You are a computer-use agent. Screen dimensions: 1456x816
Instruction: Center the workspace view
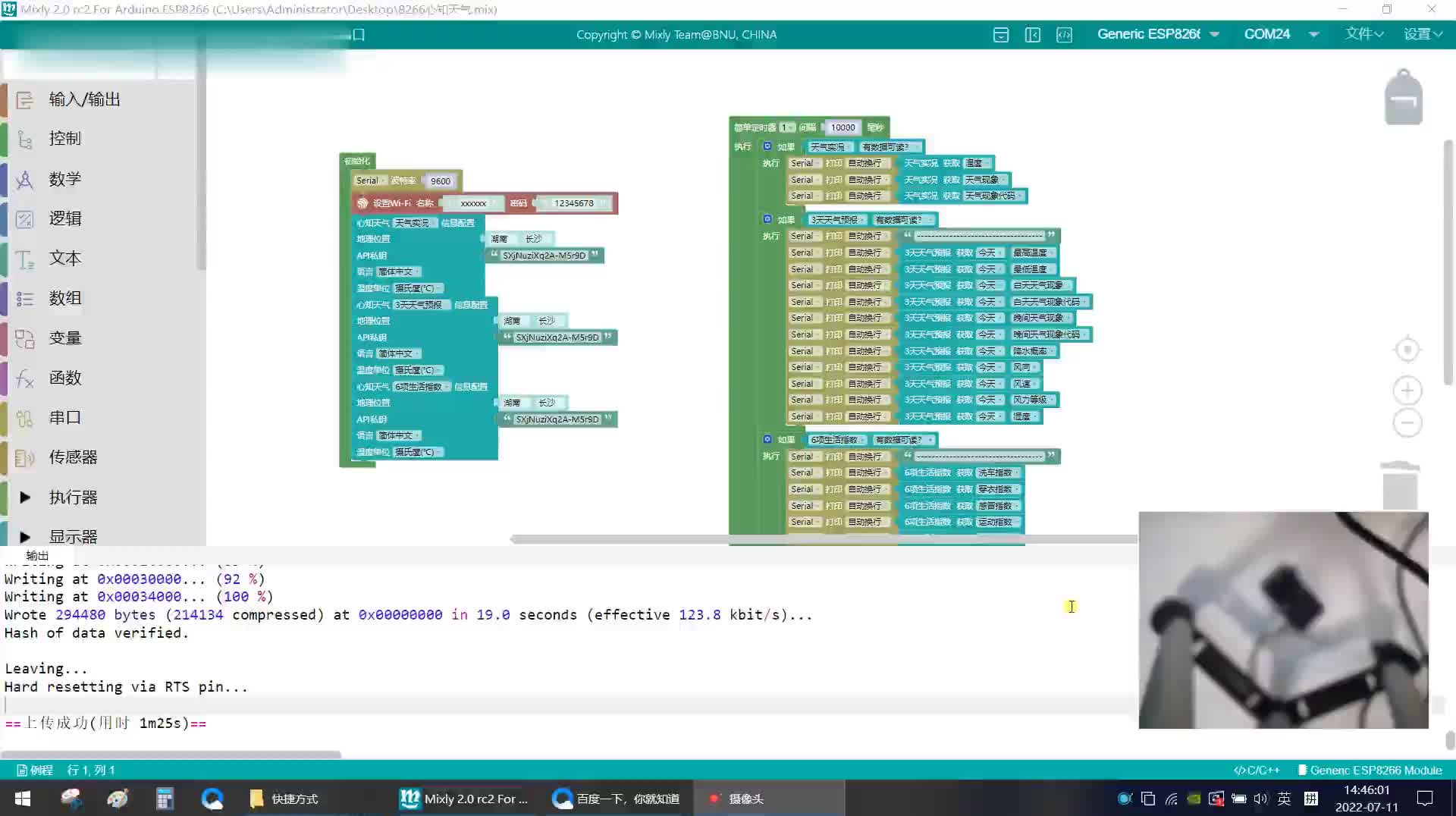1407,350
